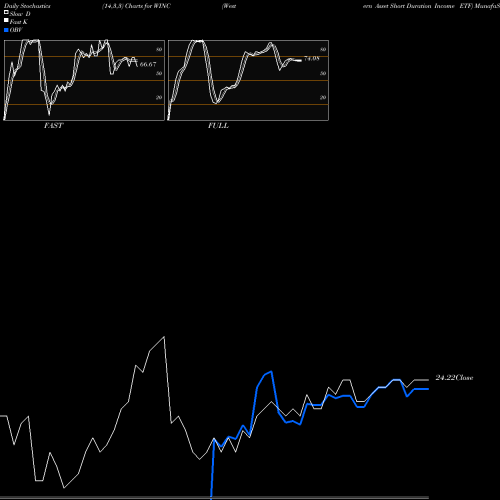
Task: Click the 74.08 value in FULL chart
Action: pyautogui.click(x=312, y=59)
